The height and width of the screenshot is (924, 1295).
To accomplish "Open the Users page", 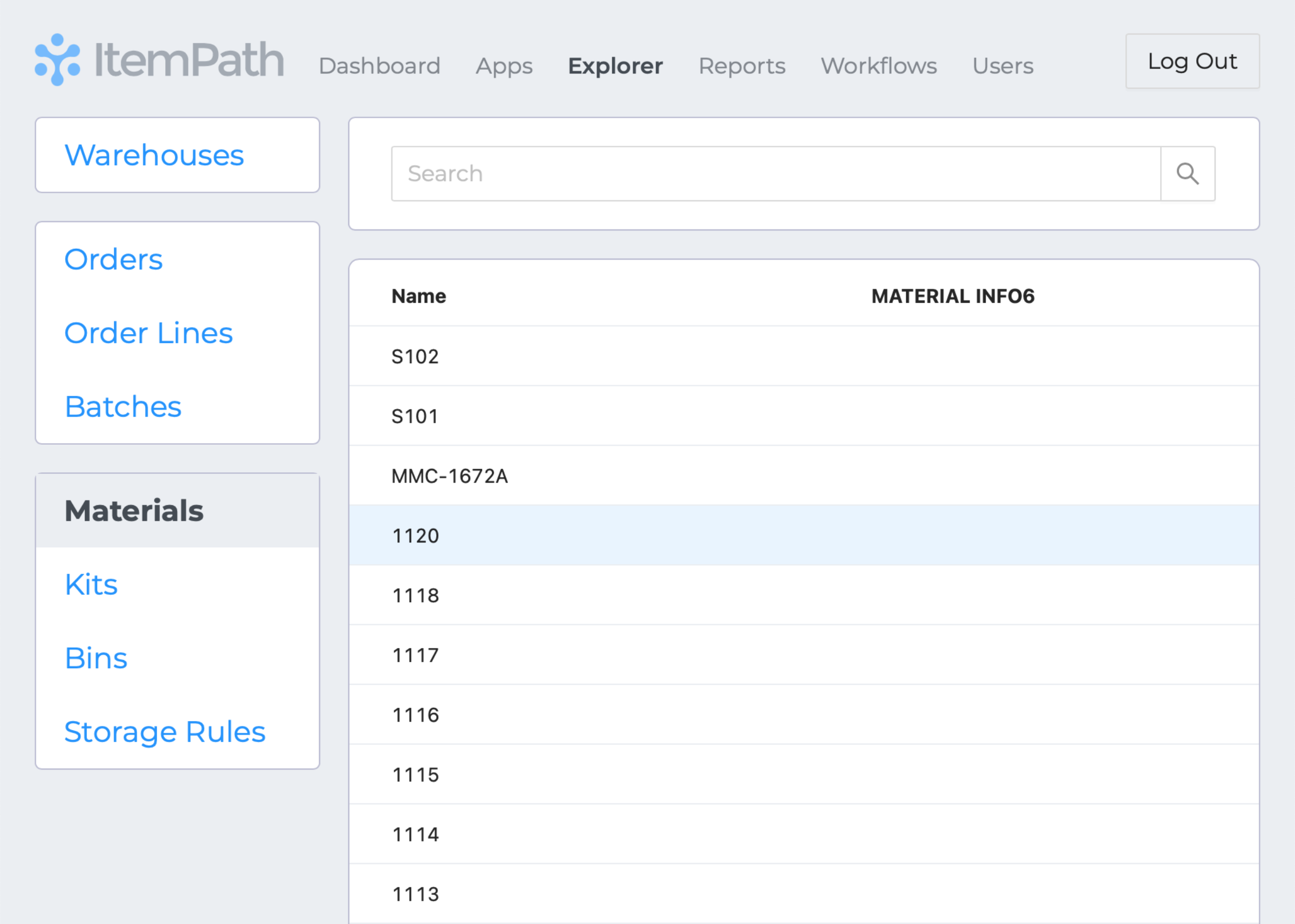I will tap(1002, 66).
